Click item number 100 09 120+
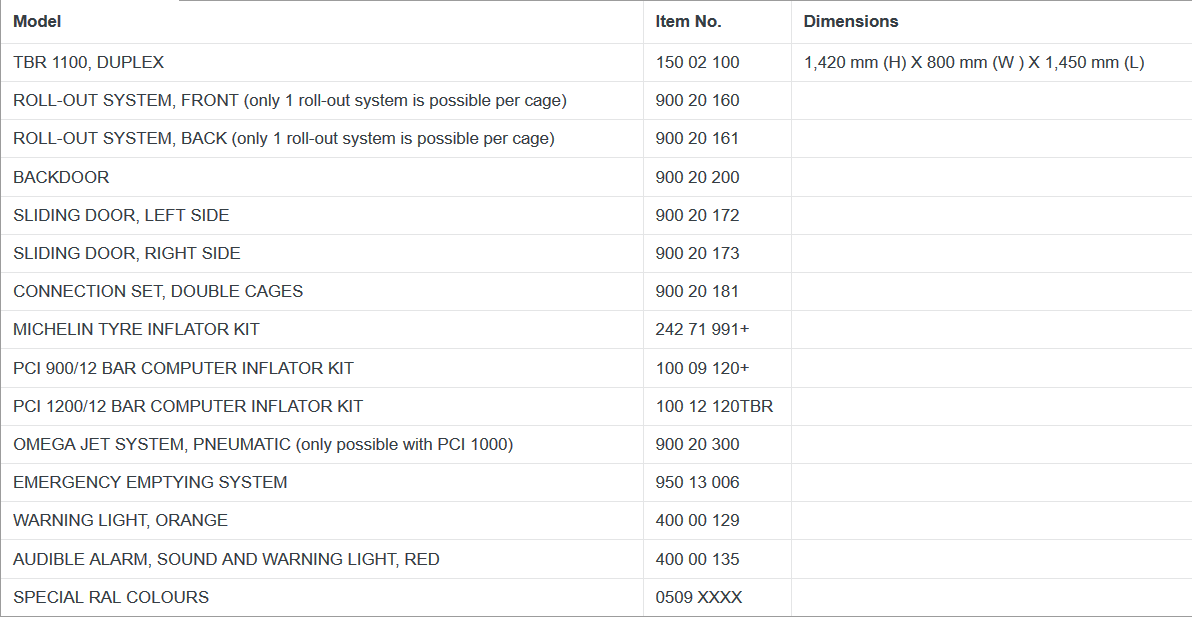Screen dimensions: 1192x617 pyautogui.click(x=702, y=368)
